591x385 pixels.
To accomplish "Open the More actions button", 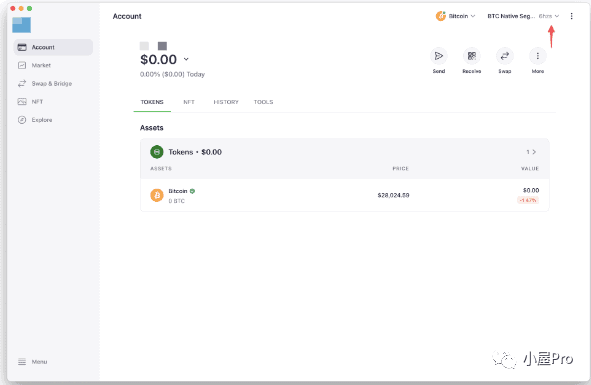I will point(538,56).
